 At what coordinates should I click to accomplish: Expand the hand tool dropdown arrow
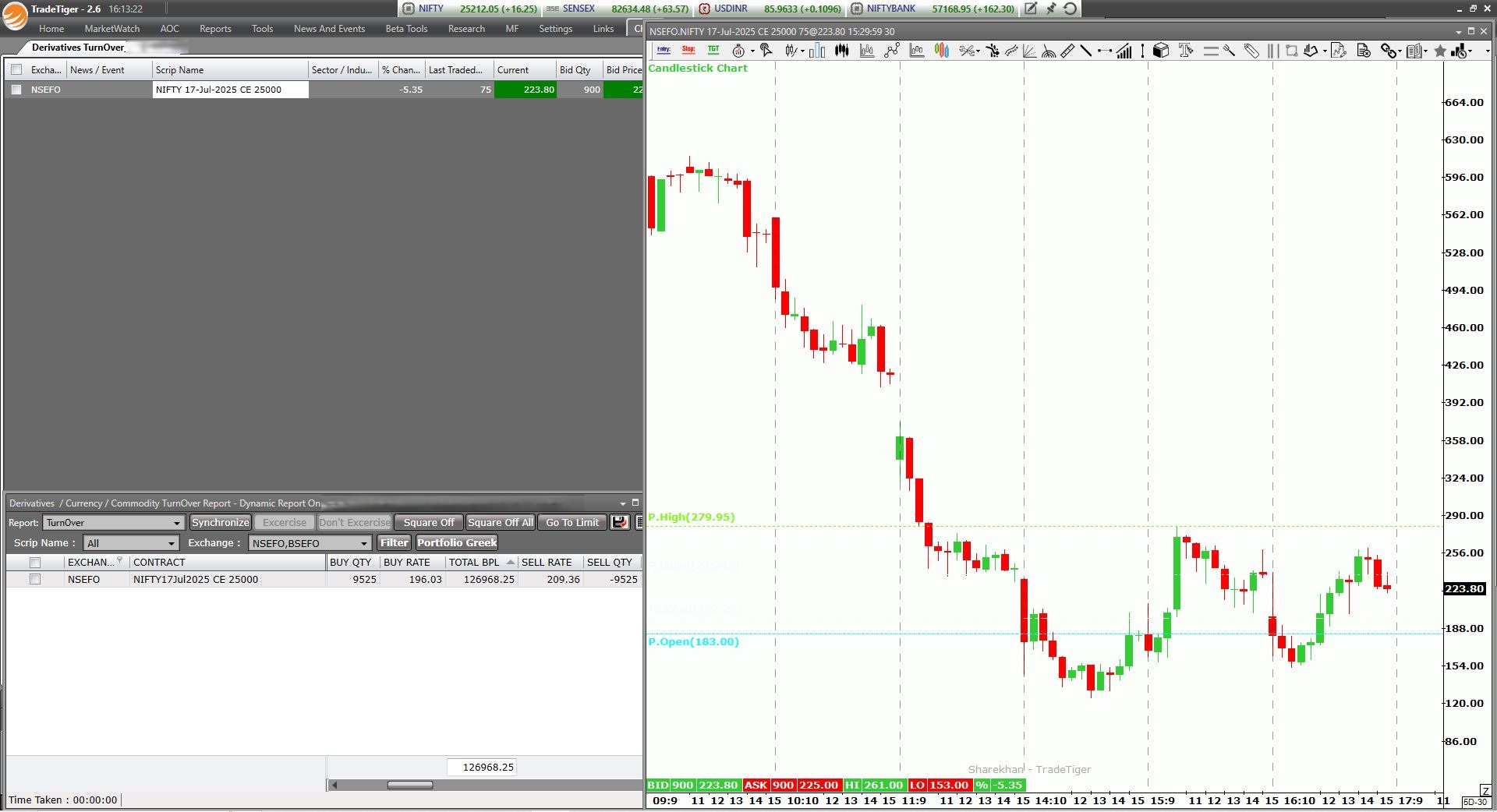pyautogui.click(x=1325, y=51)
